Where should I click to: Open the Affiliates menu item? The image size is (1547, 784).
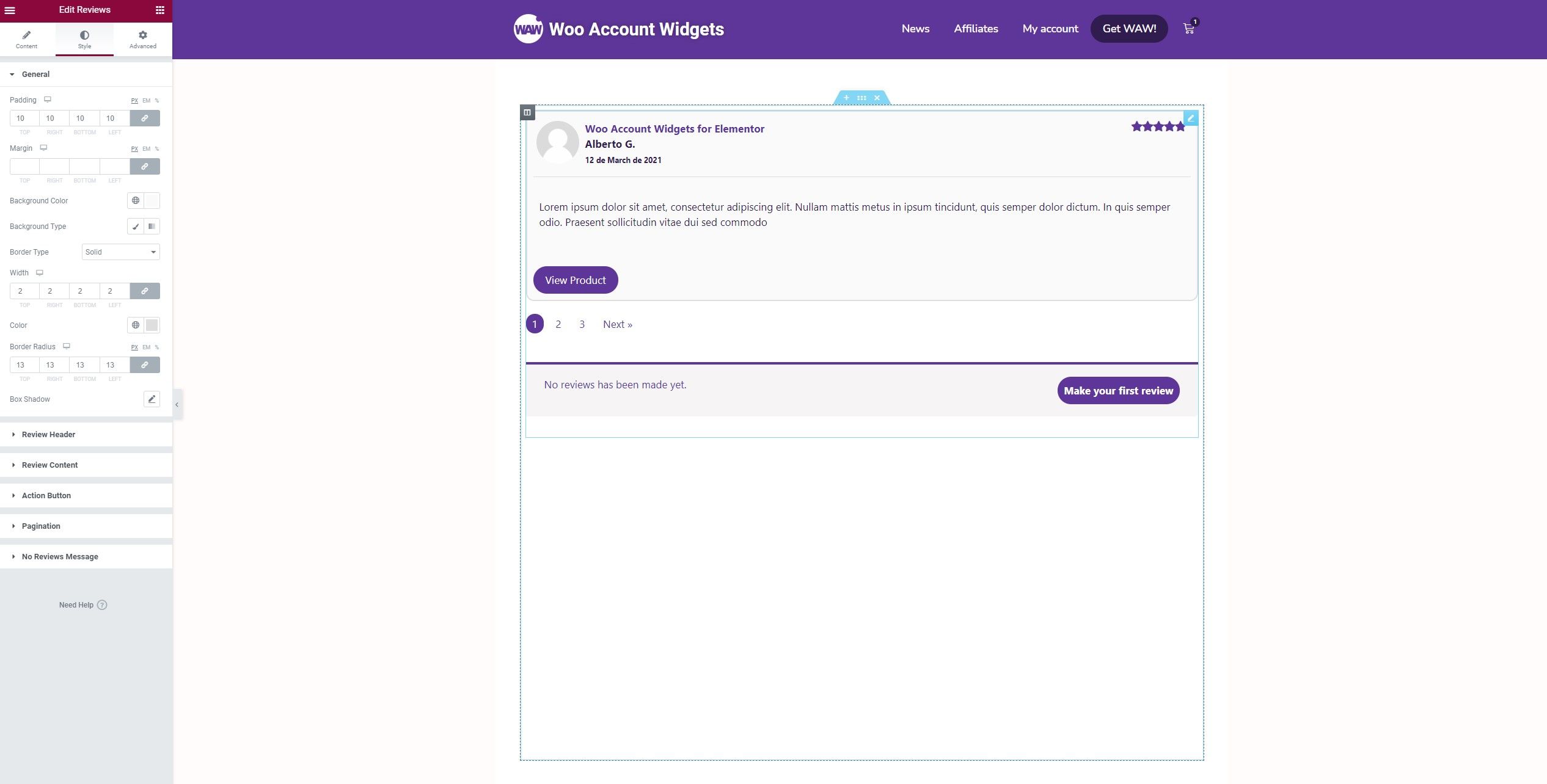pos(976,29)
